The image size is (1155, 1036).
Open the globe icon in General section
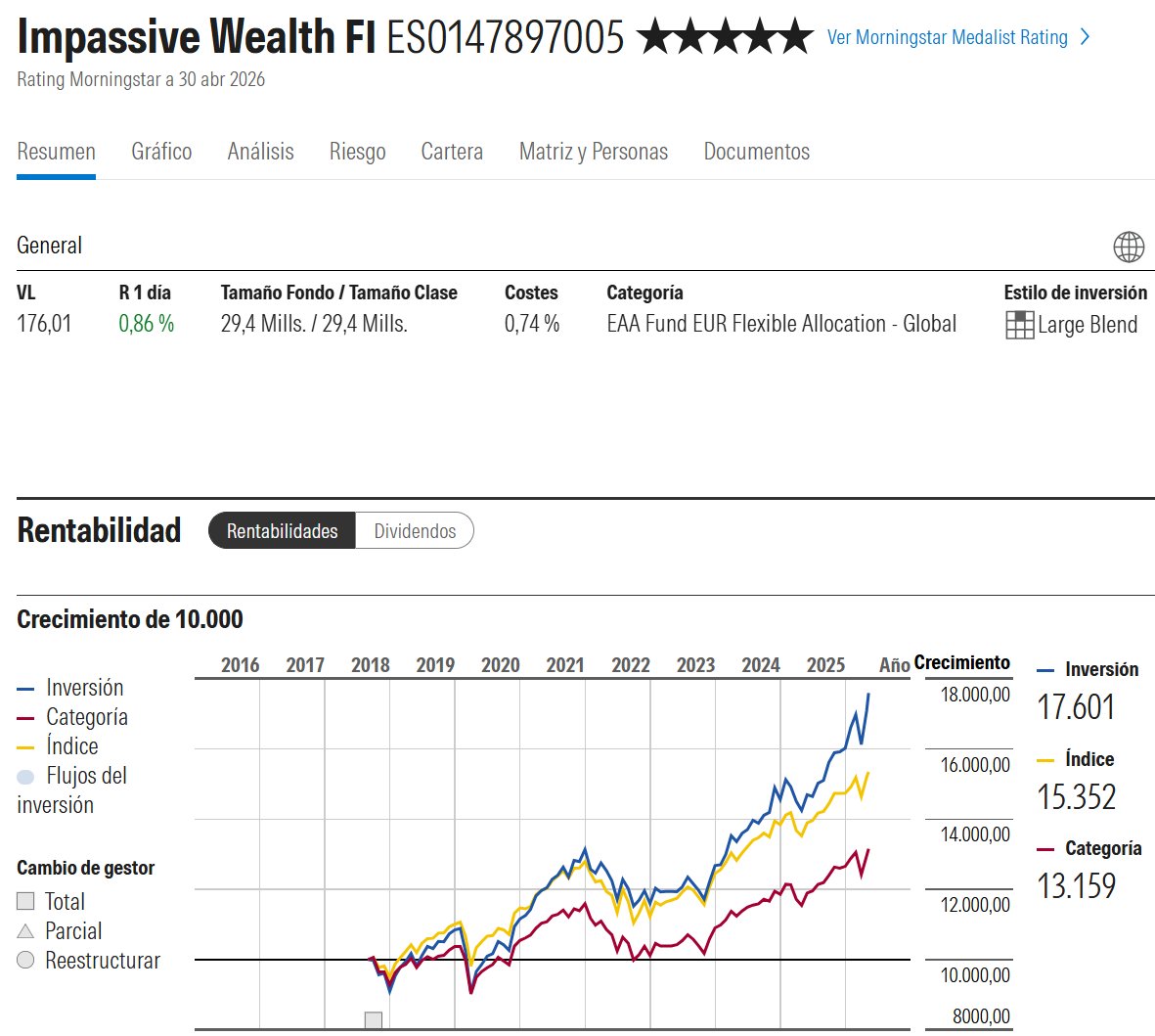(1129, 247)
